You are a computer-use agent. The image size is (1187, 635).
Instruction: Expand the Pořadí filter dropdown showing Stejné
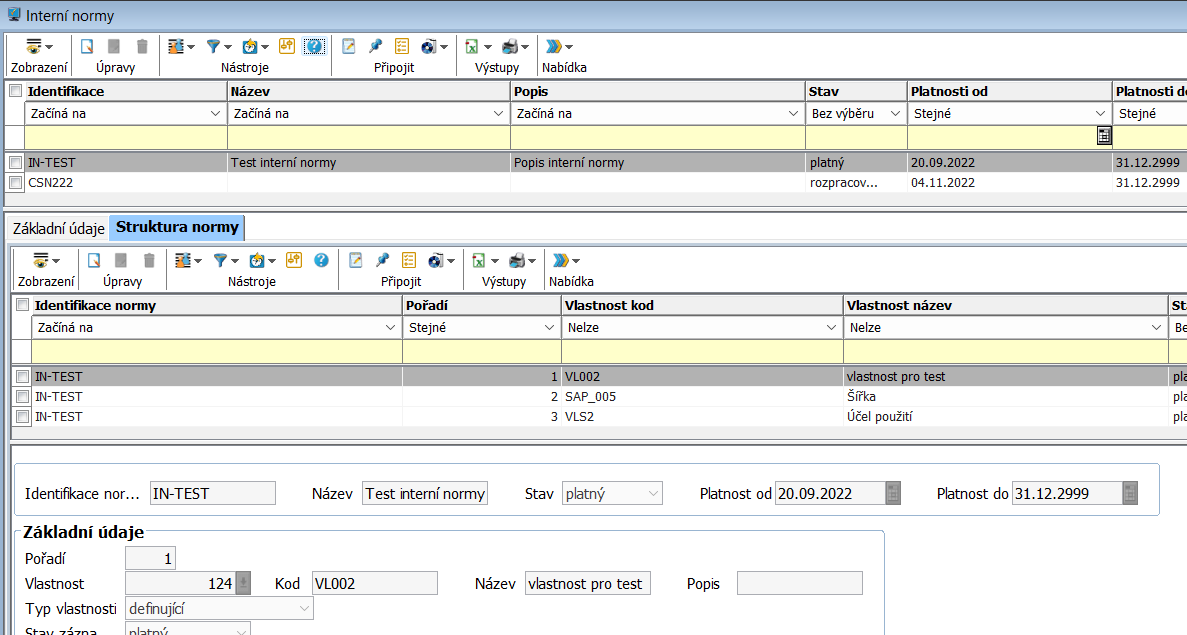(x=481, y=328)
